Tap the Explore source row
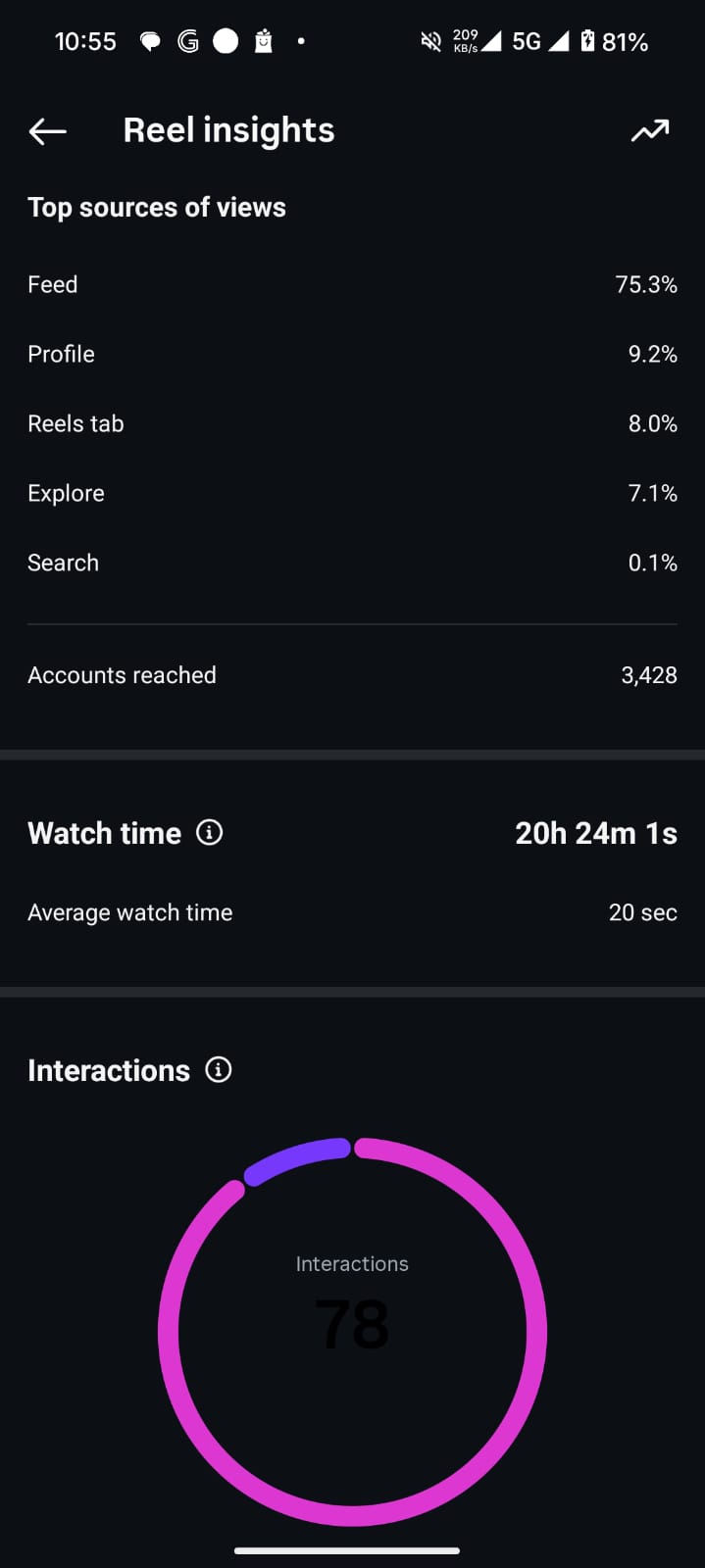This screenshot has height=1568, width=705. tap(352, 493)
